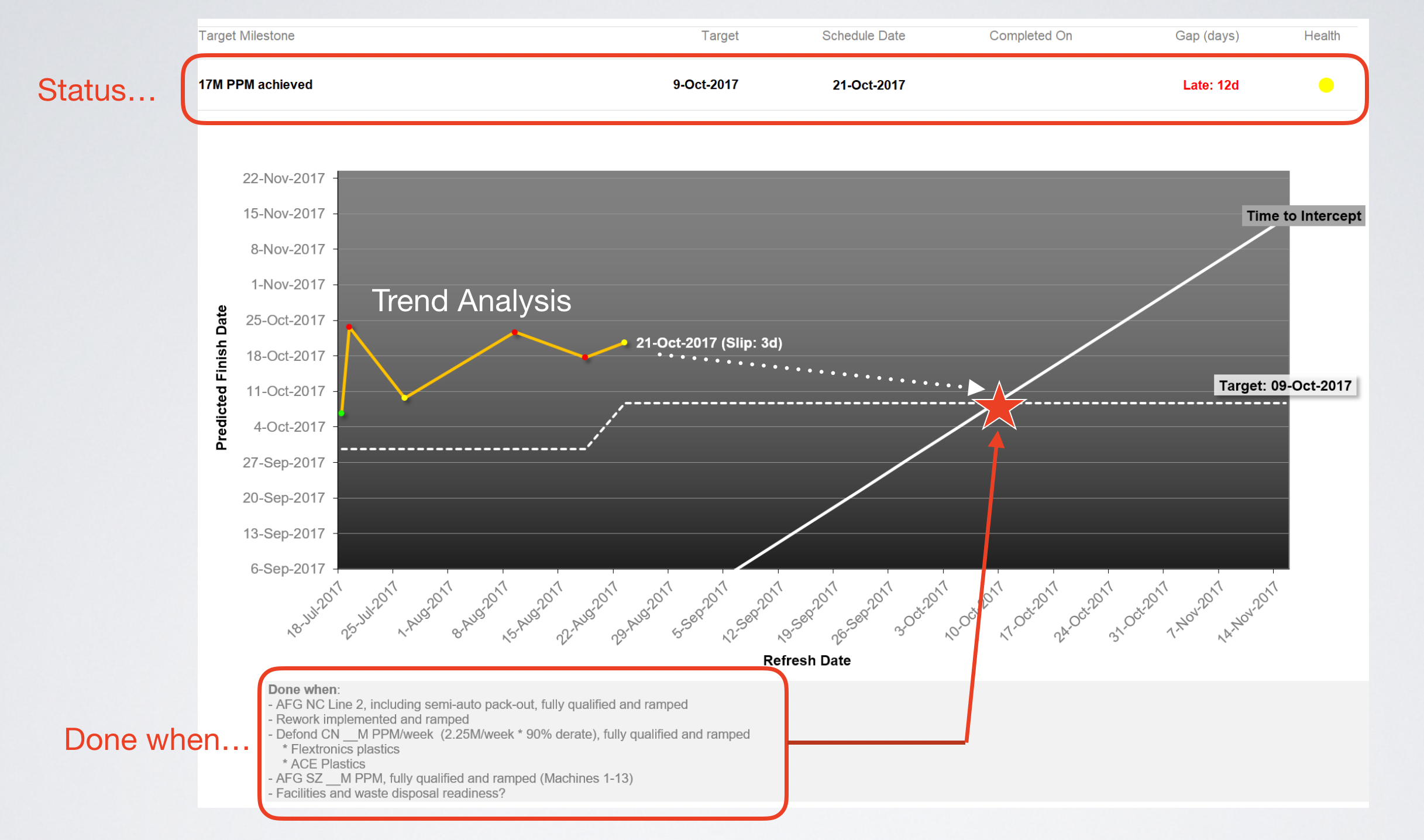Click the 'Time to Intercept' label
Screen dimensions: 1424x840
tap(1303, 216)
